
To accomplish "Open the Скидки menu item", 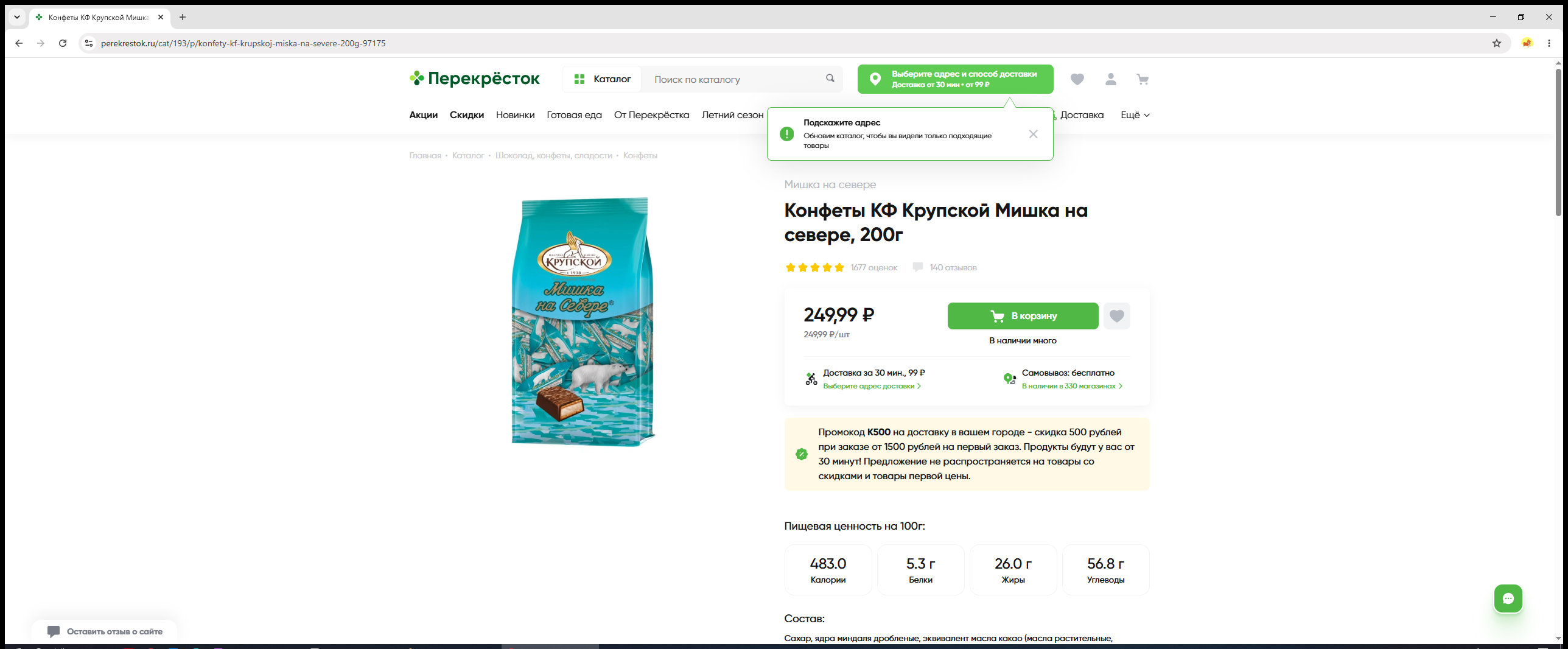I will pyautogui.click(x=466, y=115).
